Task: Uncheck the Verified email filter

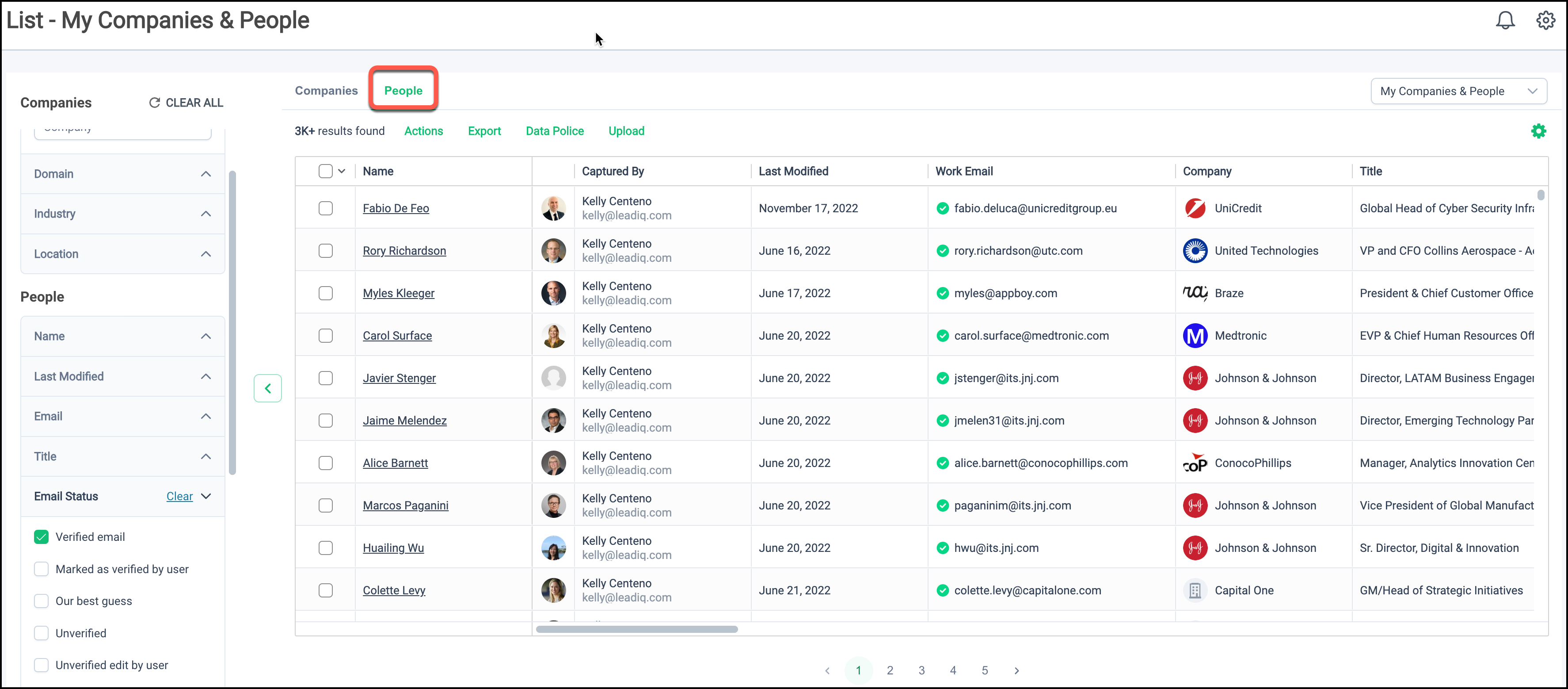Action: (x=42, y=537)
